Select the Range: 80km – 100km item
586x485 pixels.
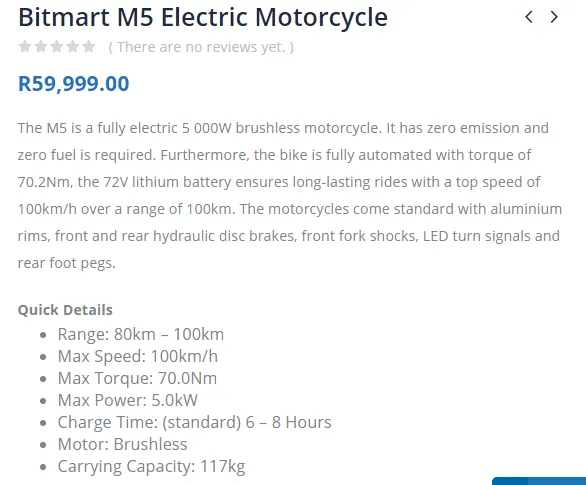click(x=141, y=334)
